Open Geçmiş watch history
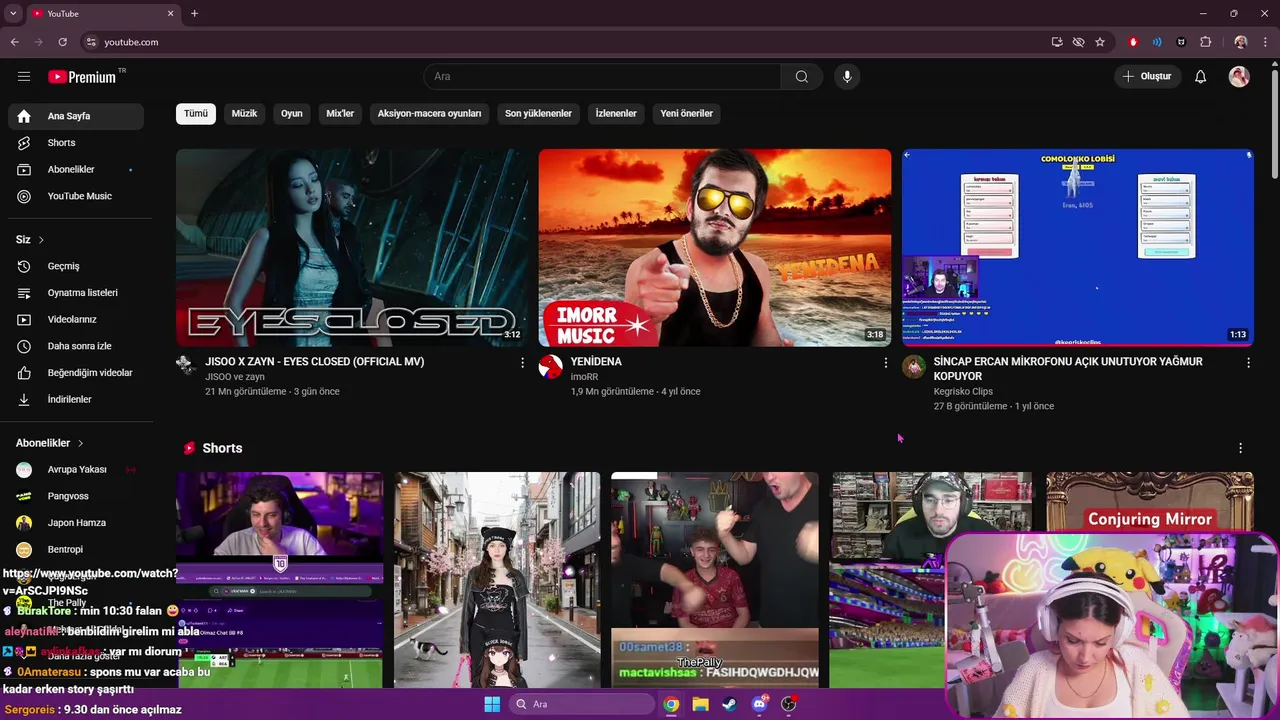1280x720 pixels. (x=76, y=266)
